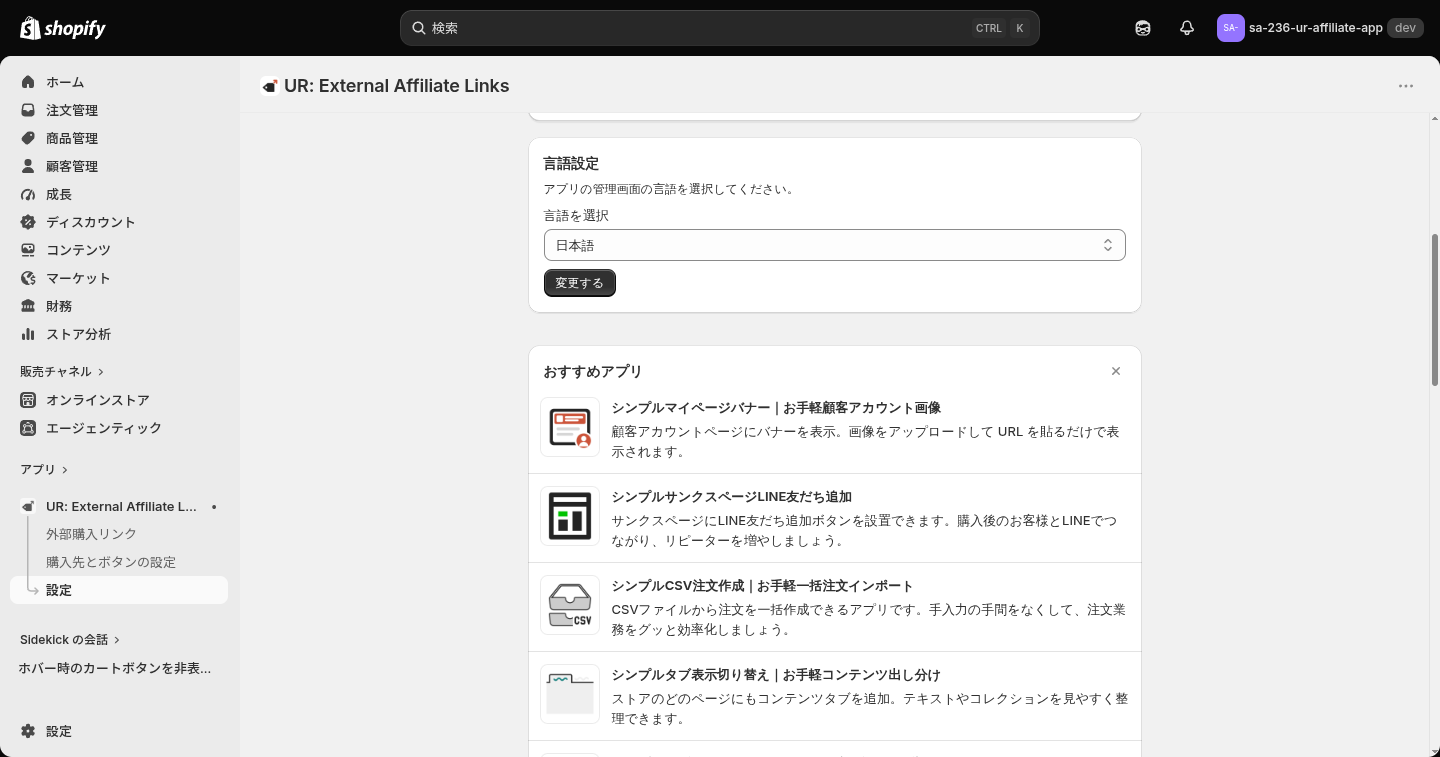Click the ストア分析 chart icon
This screenshot has height=757, width=1440.
coord(28,334)
